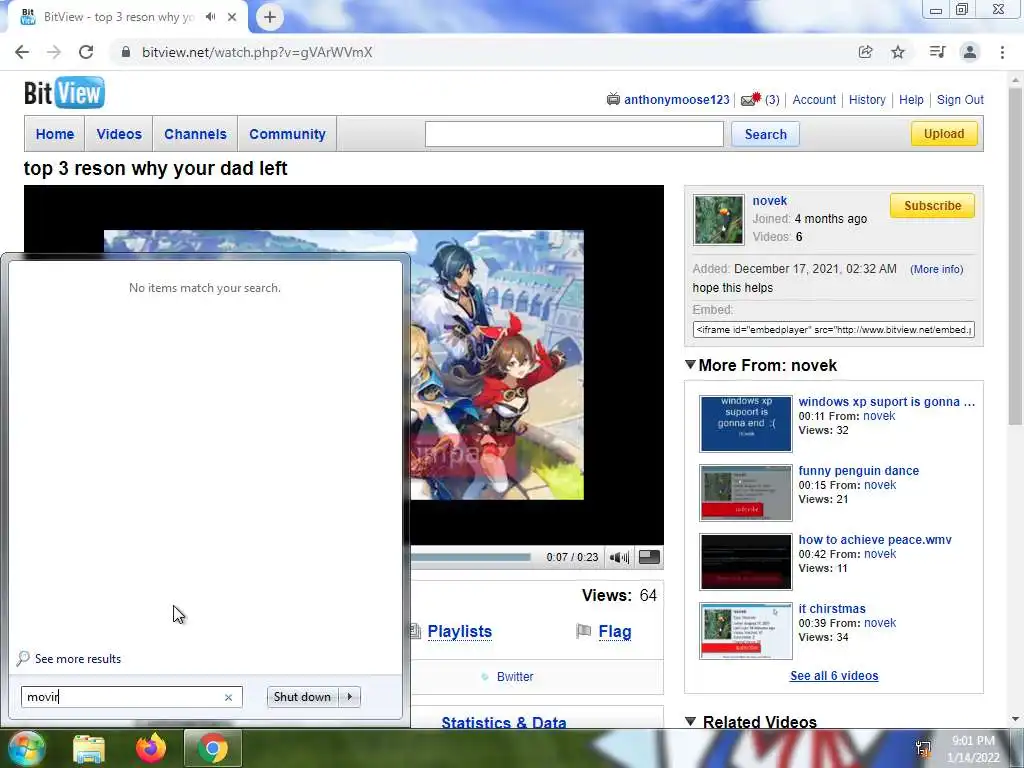The width and height of the screenshot is (1024, 768).
Task: Open the media control icon in Chrome
Action: pos(937,52)
